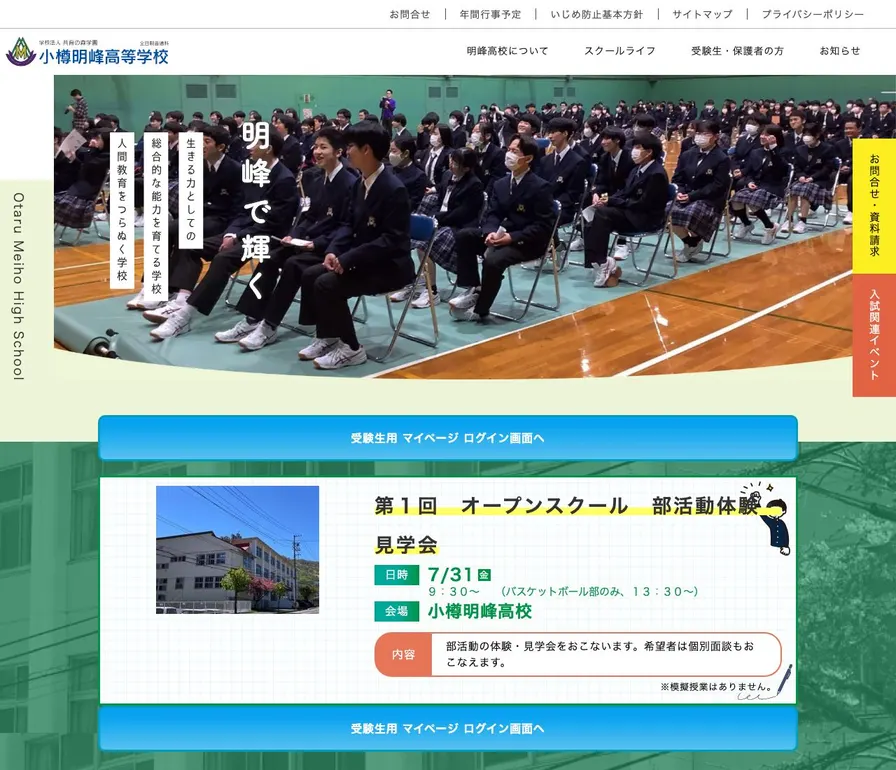The height and width of the screenshot is (770, 896).
Task: Open the サイトマップ link
Action: [x=702, y=14]
